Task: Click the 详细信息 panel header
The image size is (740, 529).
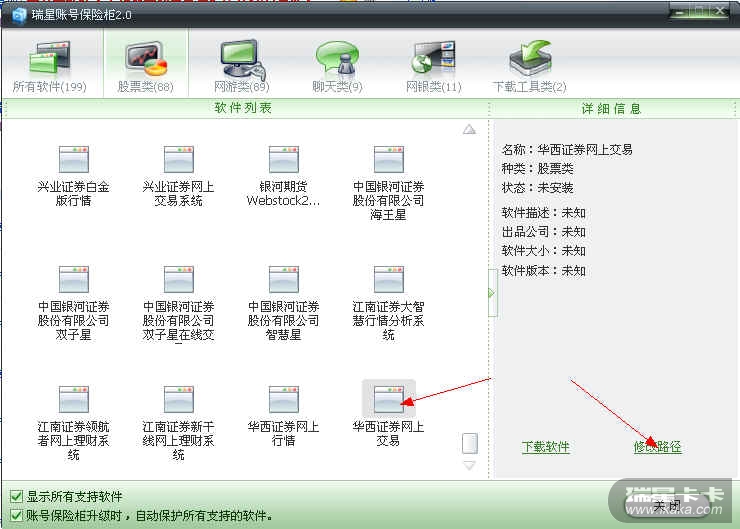Action: pos(611,109)
